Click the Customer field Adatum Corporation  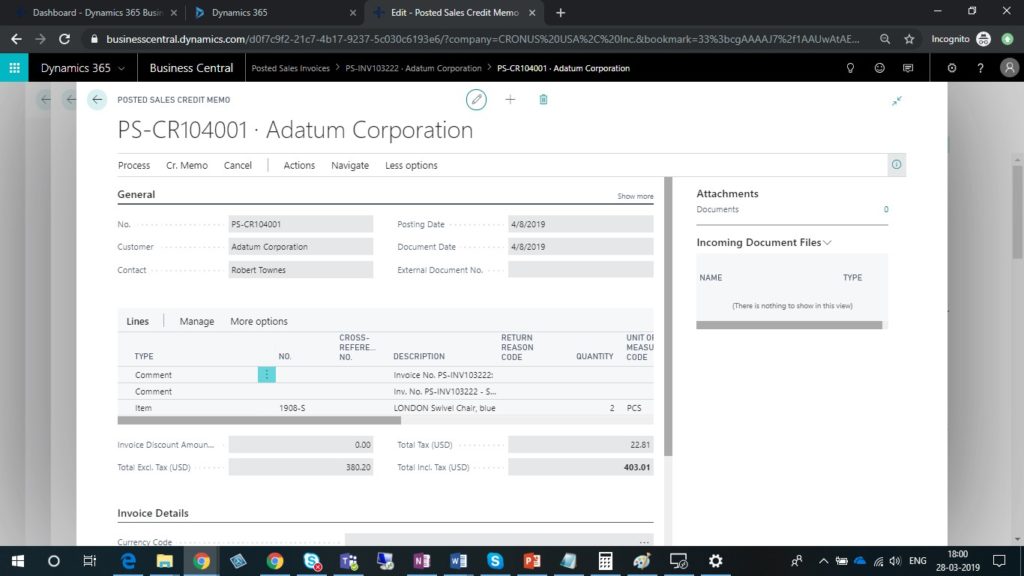coord(300,247)
